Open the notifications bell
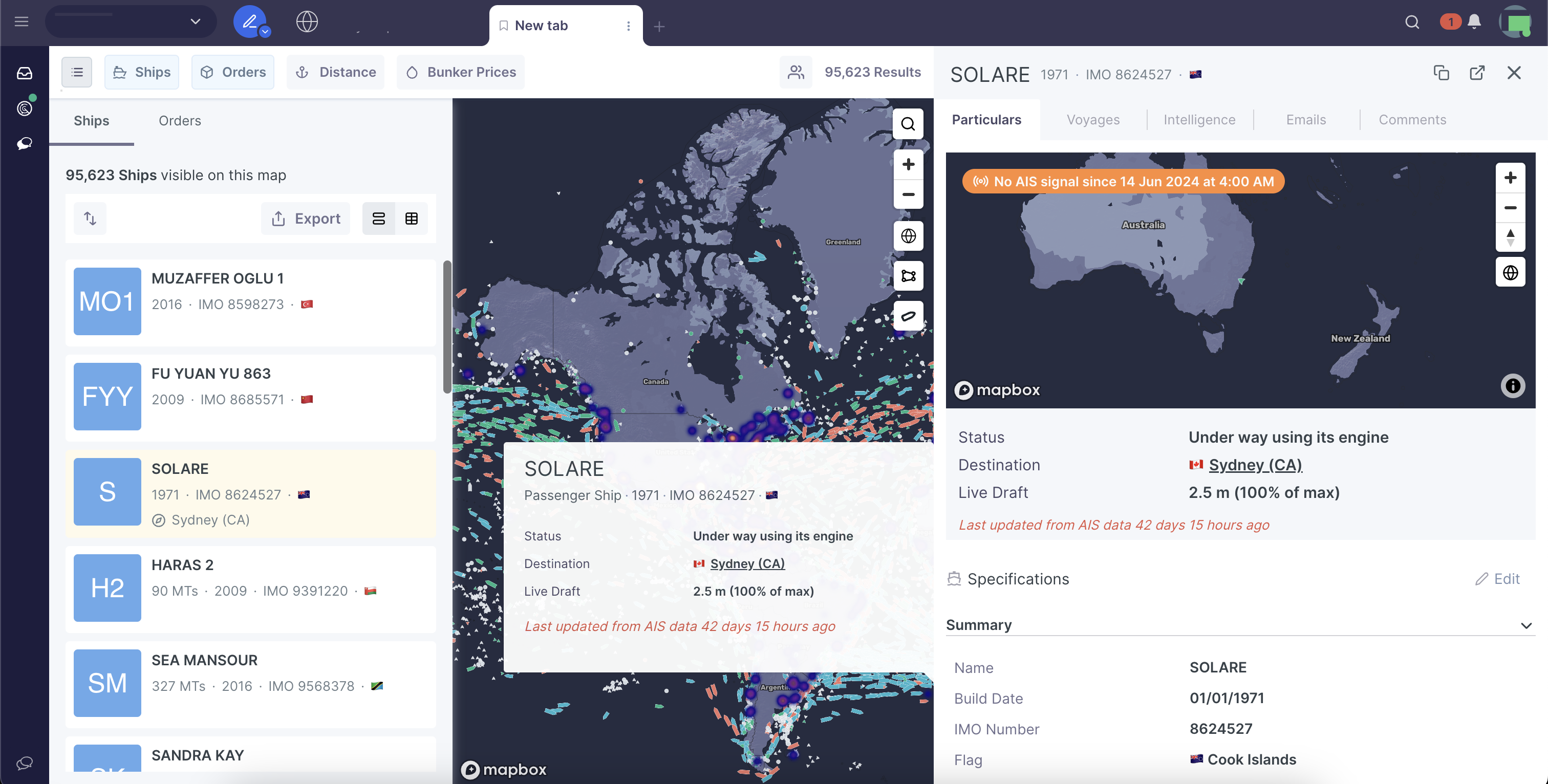This screenshot has width=1548, height=784. [x=1474, y=22]
